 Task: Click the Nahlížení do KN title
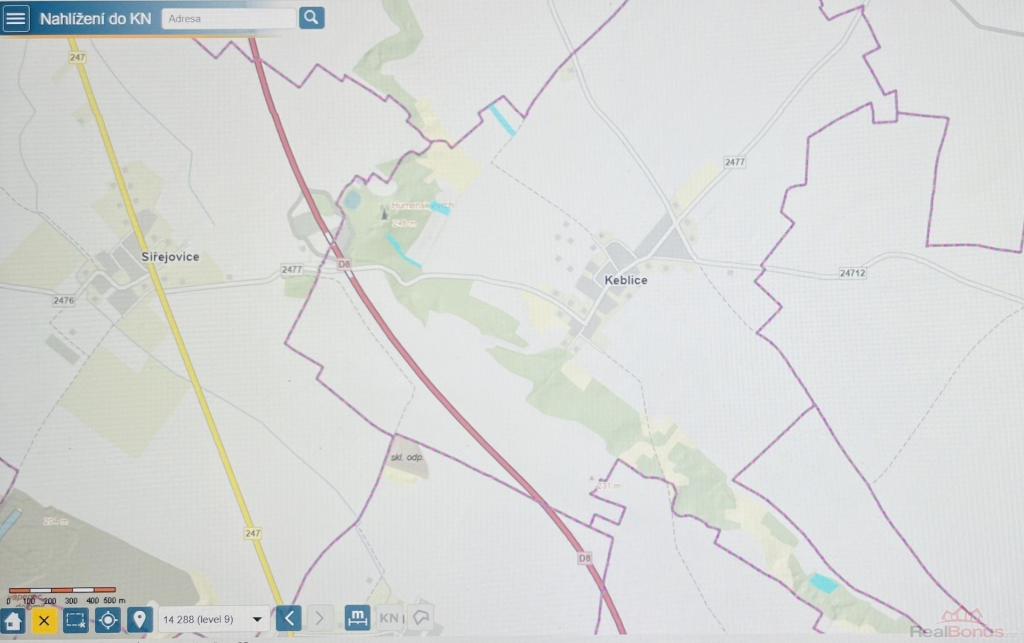95,18
